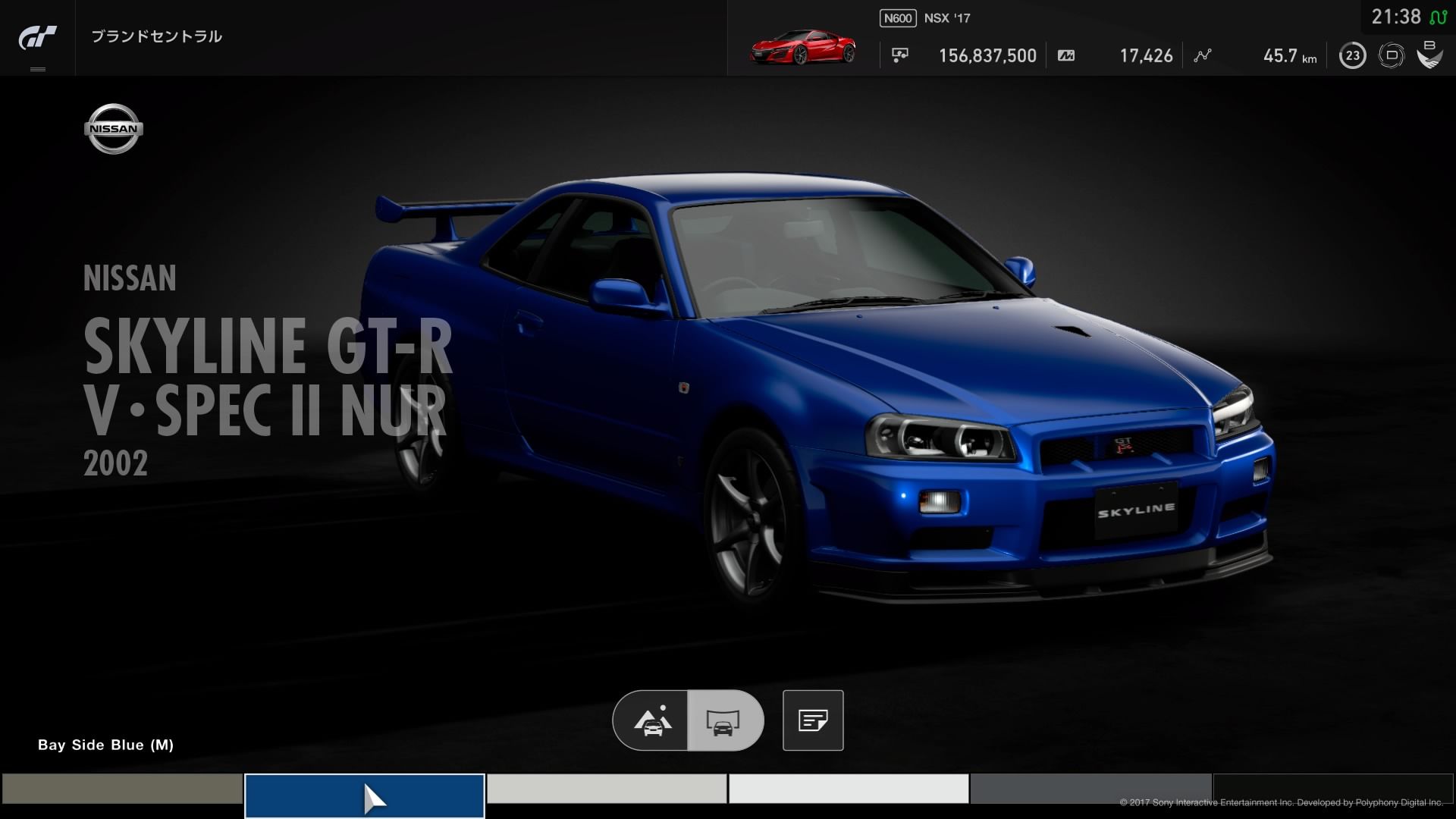Click the driver level 23 badge
Screen dimensions: 1456x819
(x=1352, y=55)
